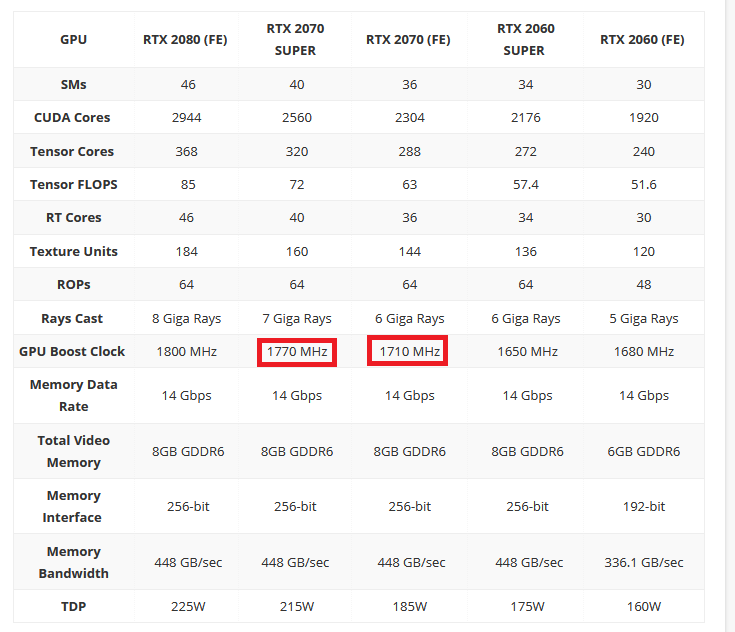This screenshot has width=735, height=632.
Task: Click the Texture Units row label
Action: coord(74,251)
